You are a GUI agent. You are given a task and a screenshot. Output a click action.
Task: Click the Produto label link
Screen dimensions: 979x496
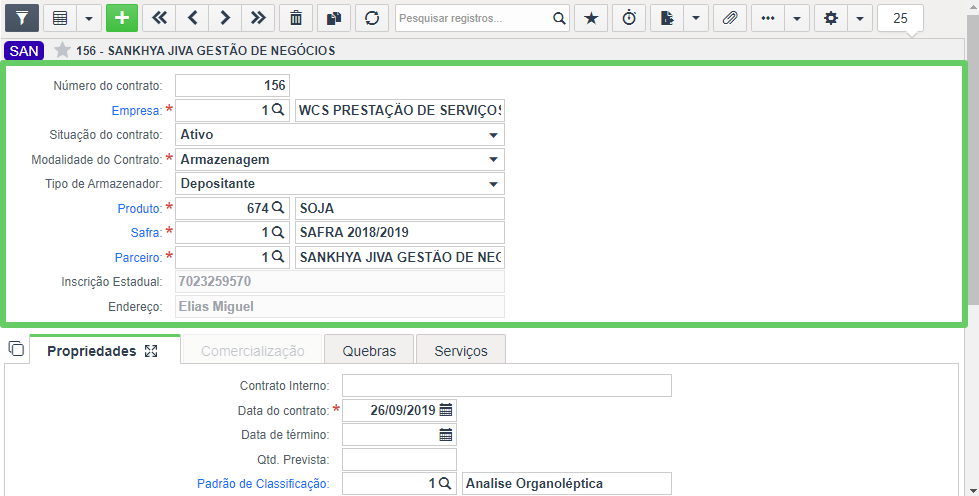(140, 209)
